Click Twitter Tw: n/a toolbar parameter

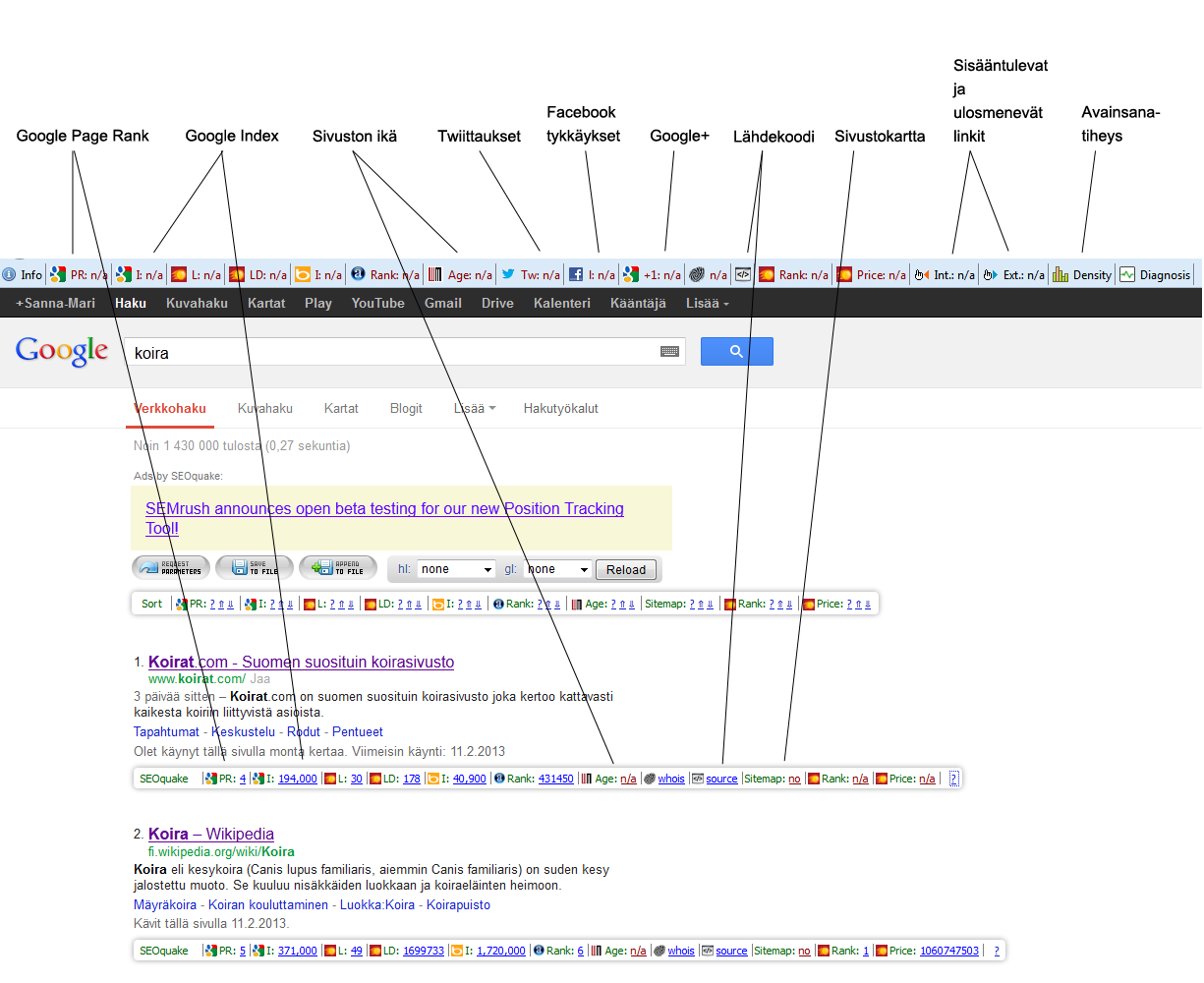click(531, 275)
